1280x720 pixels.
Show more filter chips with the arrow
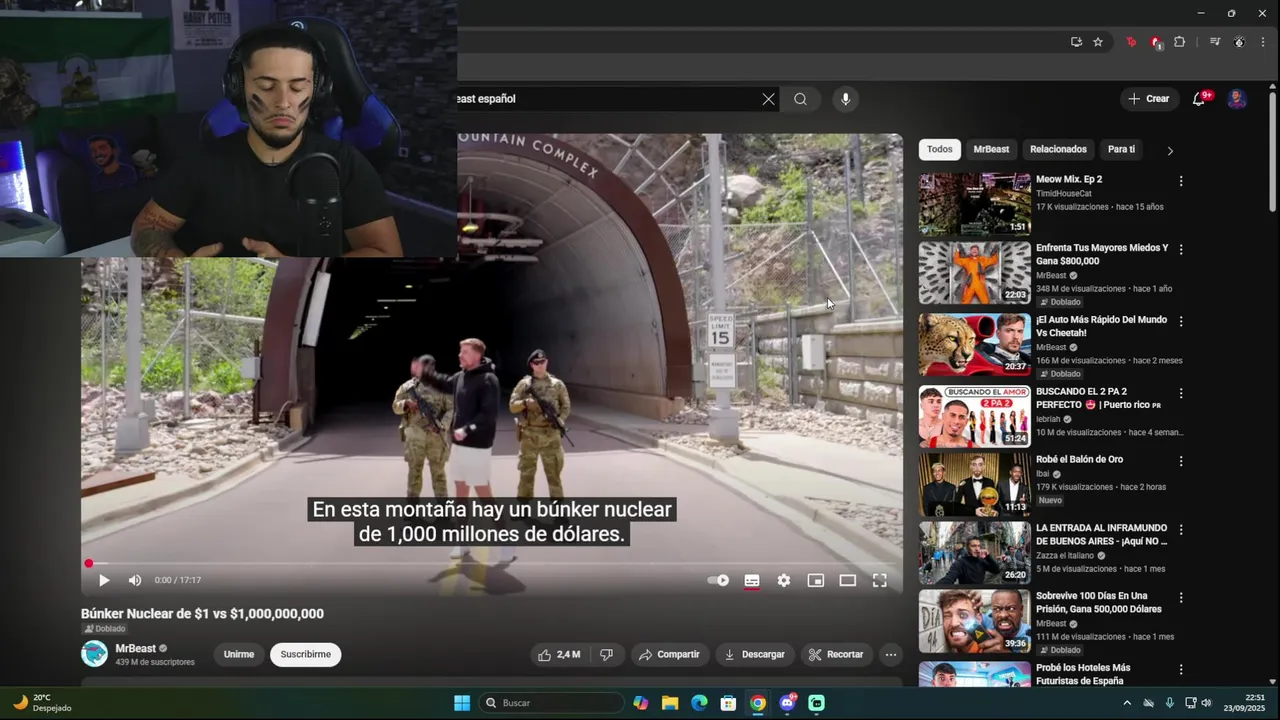(x=1170, y=150)
